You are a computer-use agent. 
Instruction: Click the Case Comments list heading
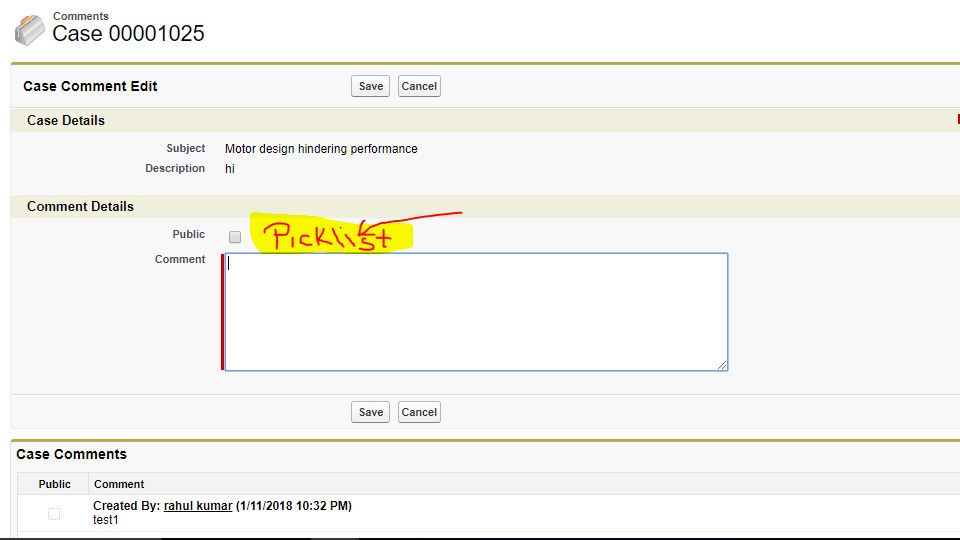tap(71, 454)
